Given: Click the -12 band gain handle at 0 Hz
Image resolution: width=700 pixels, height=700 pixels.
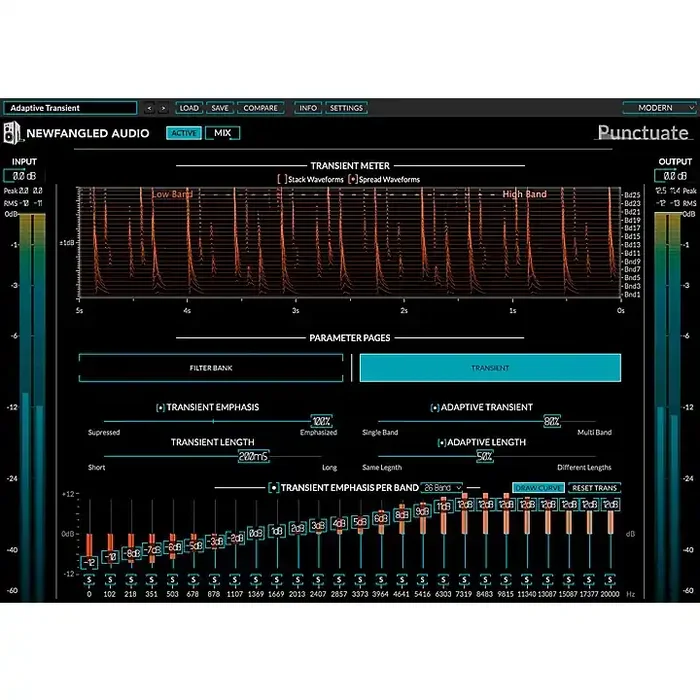Looking at the screenshot, I should [x=89, y=562].
